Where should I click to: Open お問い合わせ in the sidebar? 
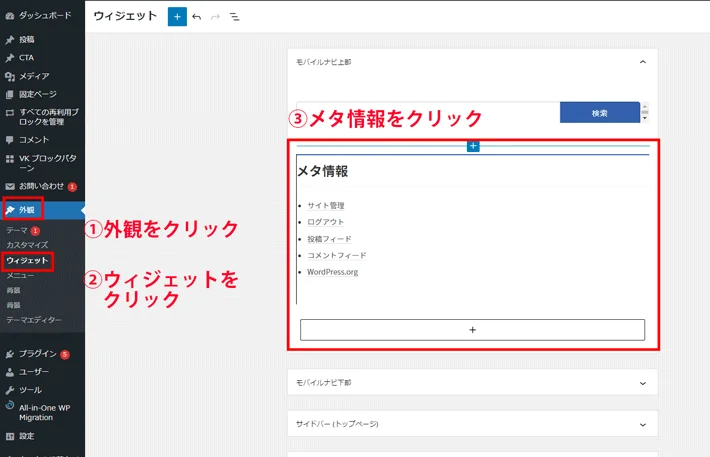click(41, 186)
